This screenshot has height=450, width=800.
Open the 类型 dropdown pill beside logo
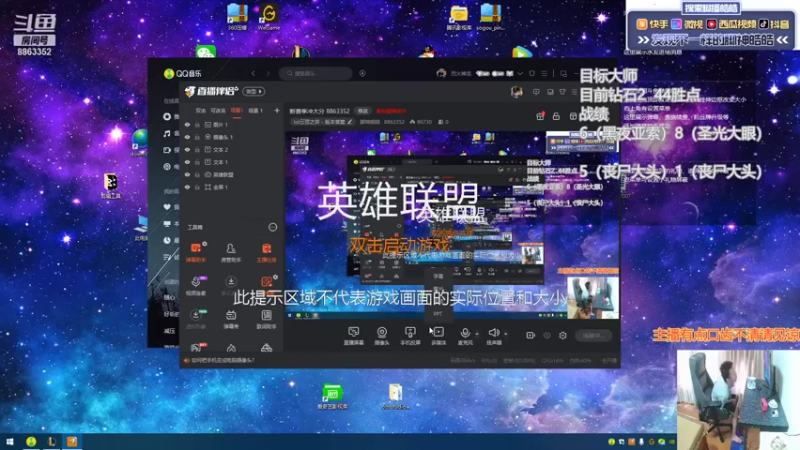(254, 92)
